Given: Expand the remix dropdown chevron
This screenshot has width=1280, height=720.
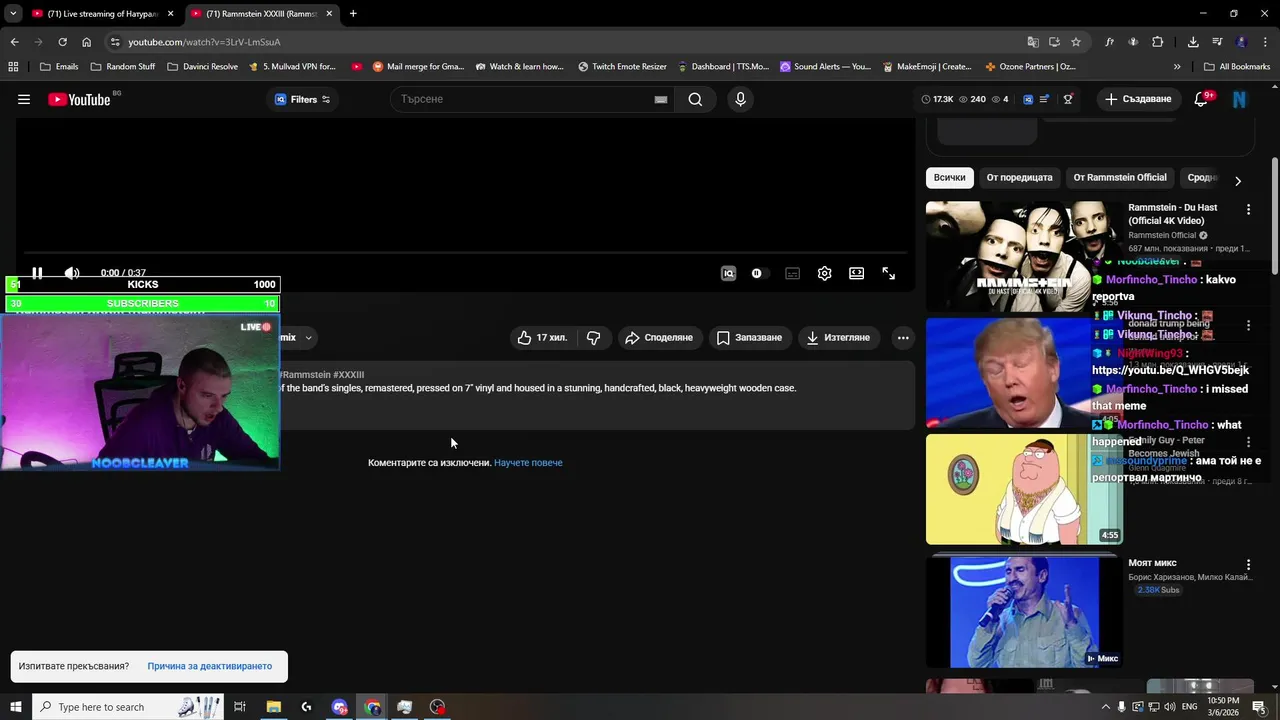Looking at the screenshot, I should pos(308,338).
